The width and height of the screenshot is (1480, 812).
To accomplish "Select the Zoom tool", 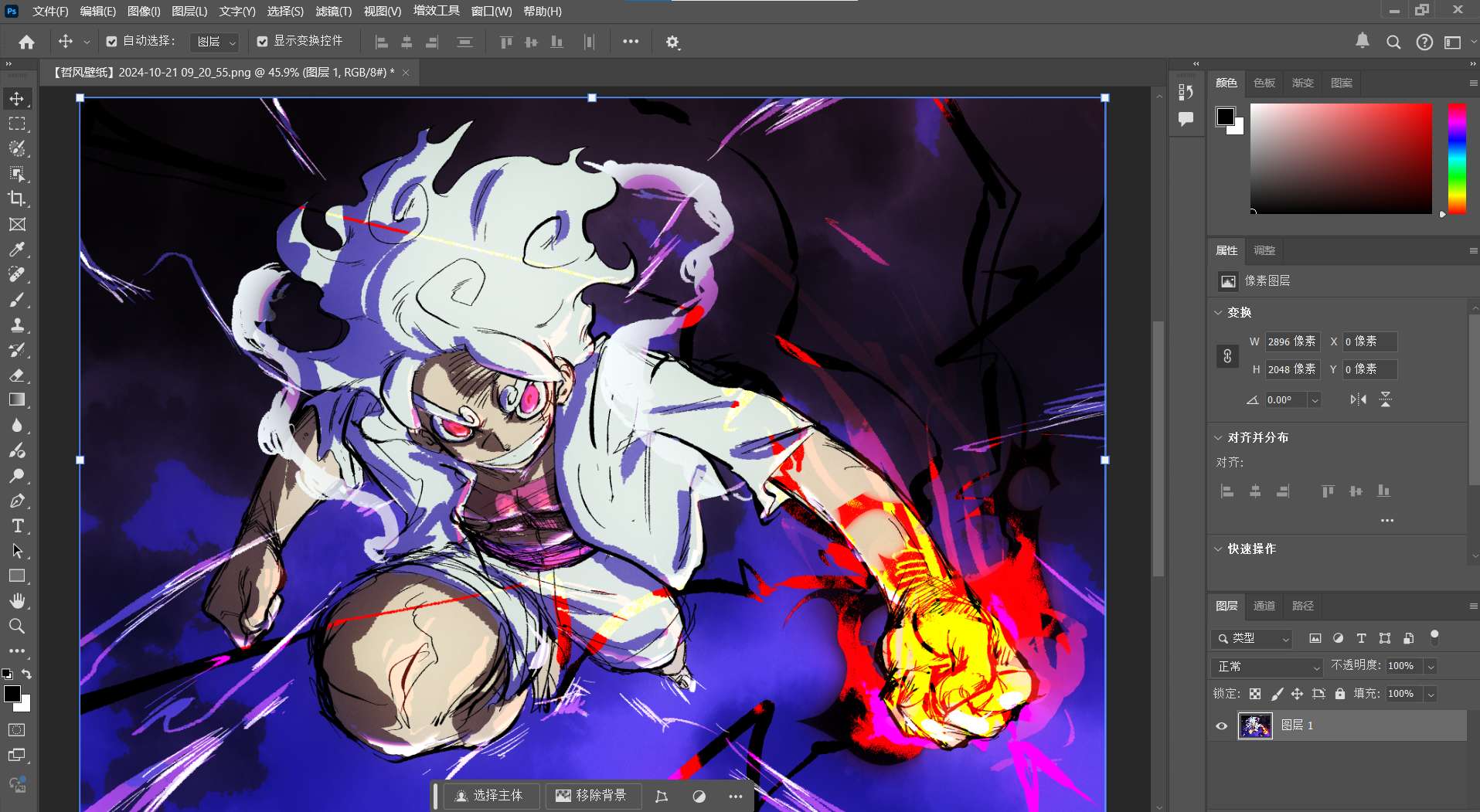I will (x=17, y=626).
